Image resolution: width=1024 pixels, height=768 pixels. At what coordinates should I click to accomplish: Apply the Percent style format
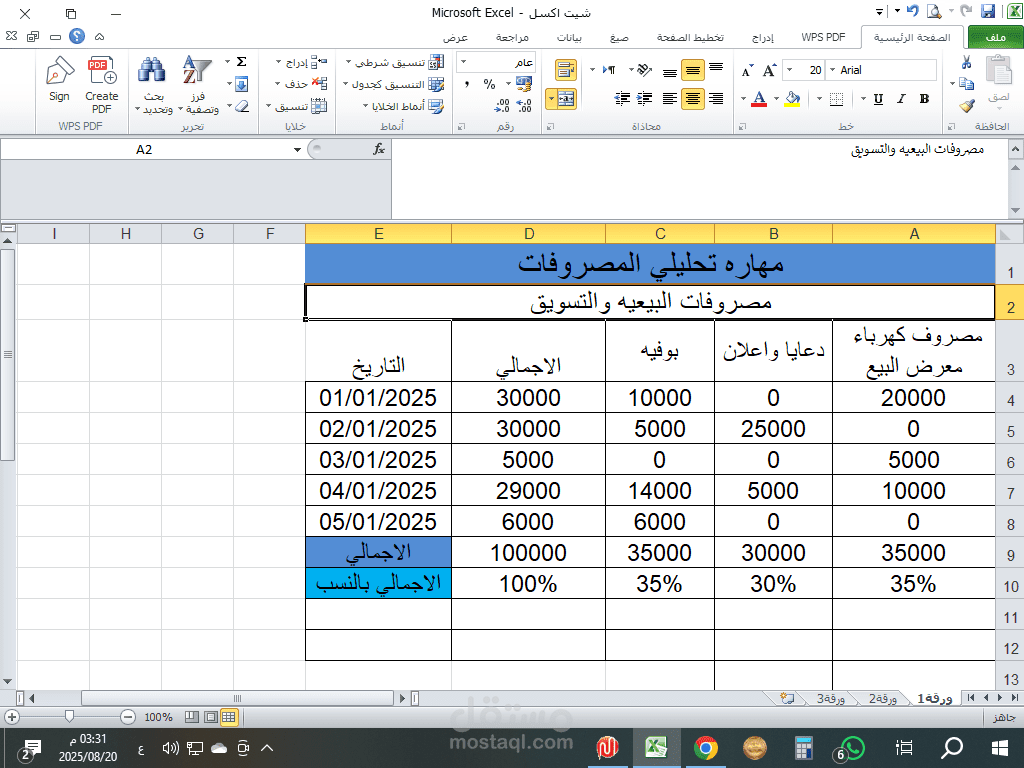(x=489, y=84)
